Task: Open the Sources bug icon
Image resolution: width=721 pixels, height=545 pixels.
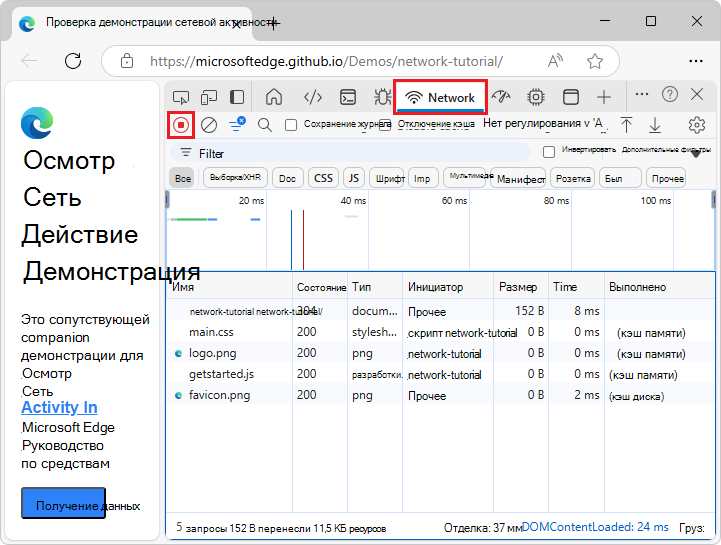Action: point(382,97)
